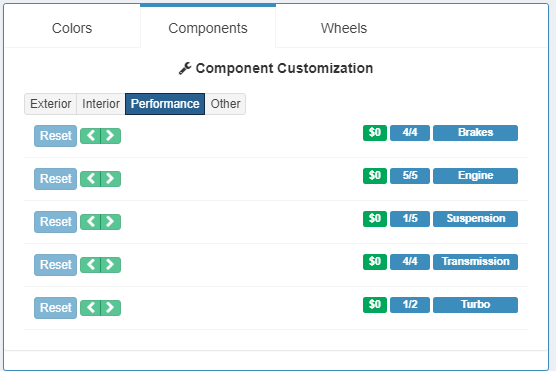Select next Brakes option arrow
This screenshot has height=371, width=556.
point(111,136)
